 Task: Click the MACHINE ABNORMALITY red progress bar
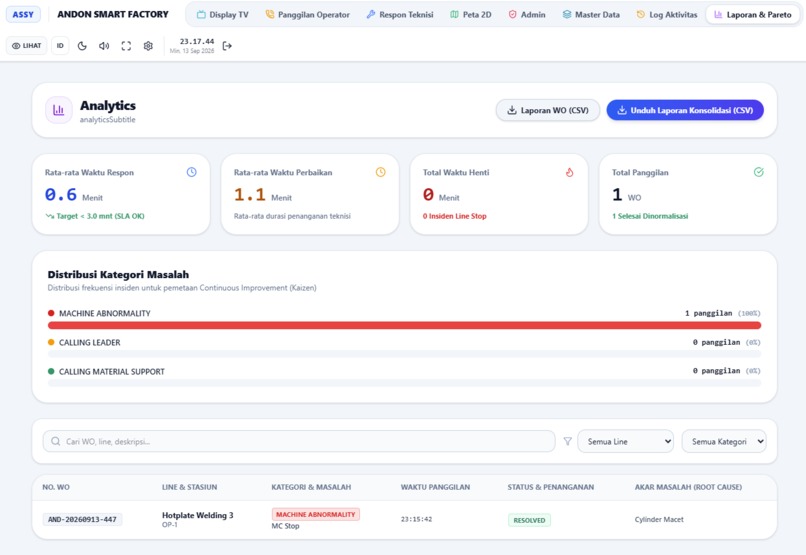[405, 325]
